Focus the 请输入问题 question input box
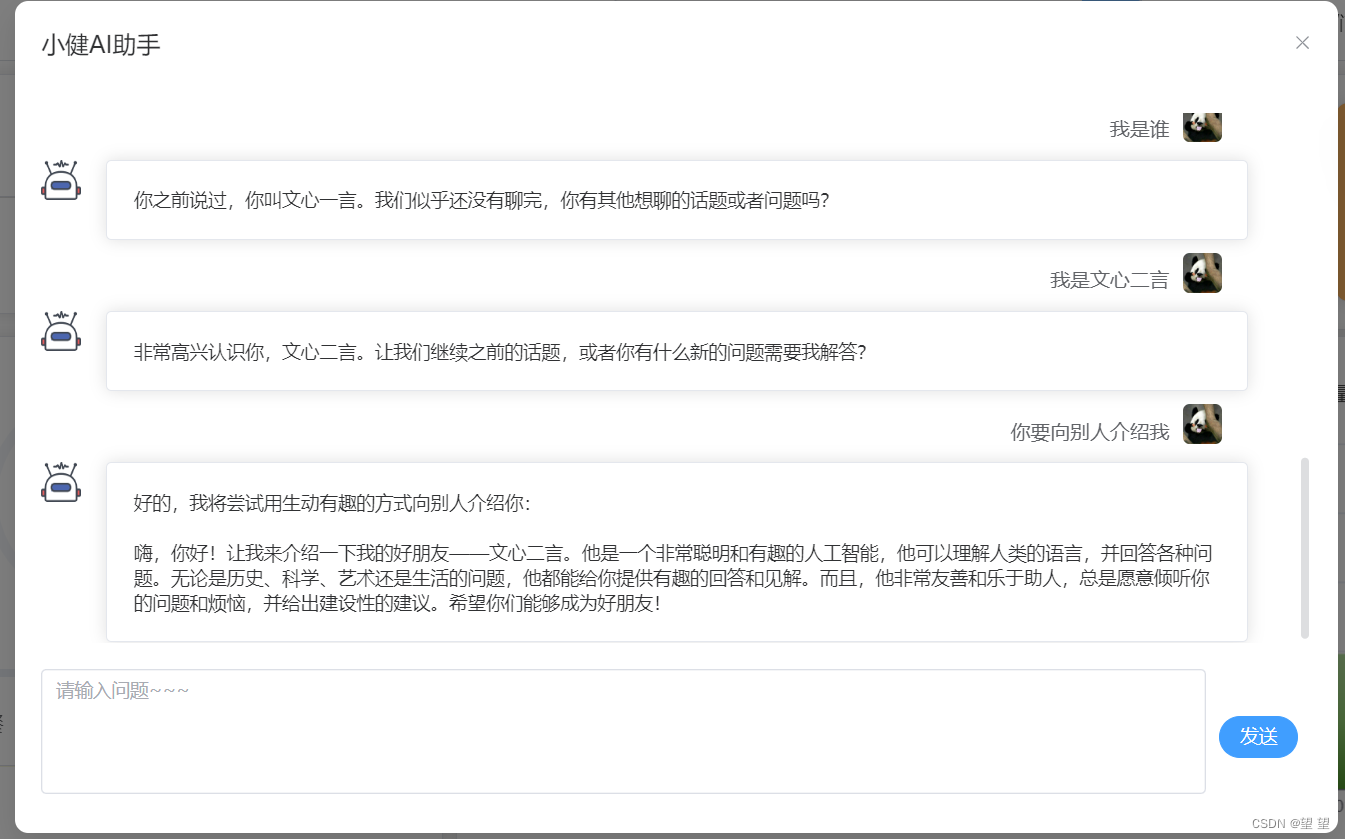The image size is (1345, 839). click(623, 731)
